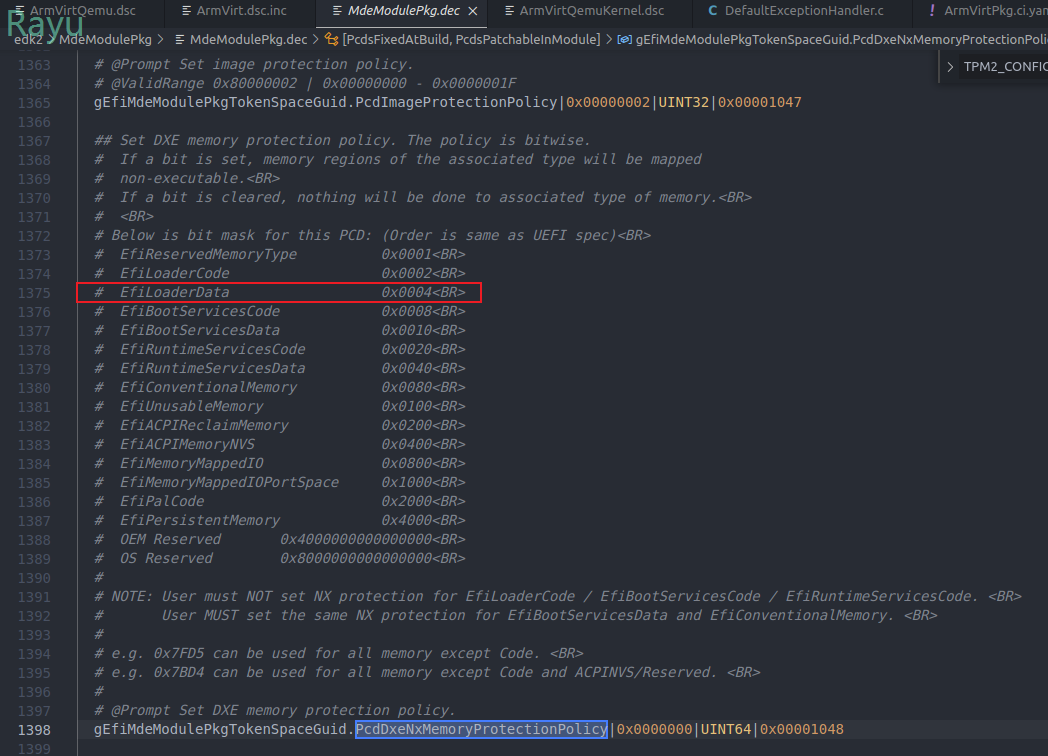Click PcdImageProtectionPolicy on line 1365
The width and height of the screenshot is (1048, 756).
tap(456, 102)
